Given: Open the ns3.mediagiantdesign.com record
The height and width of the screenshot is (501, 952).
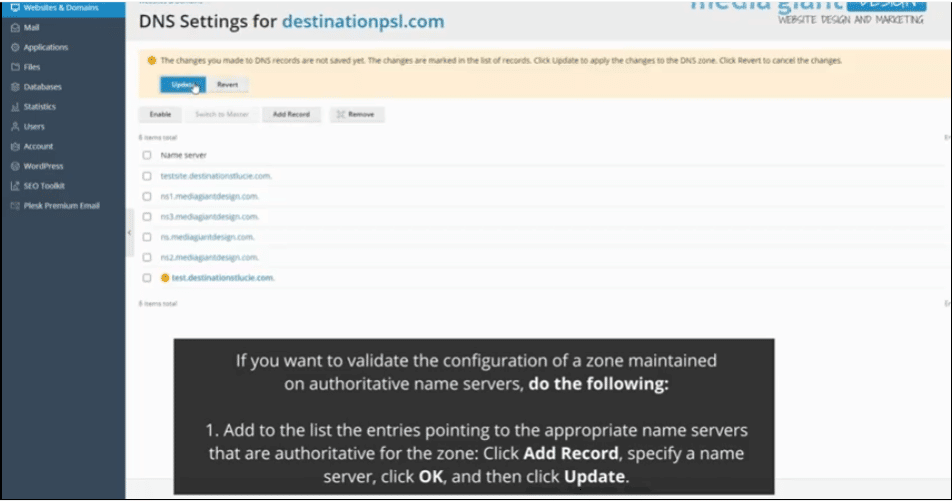Looking at the screenshot, I should 209,217.
